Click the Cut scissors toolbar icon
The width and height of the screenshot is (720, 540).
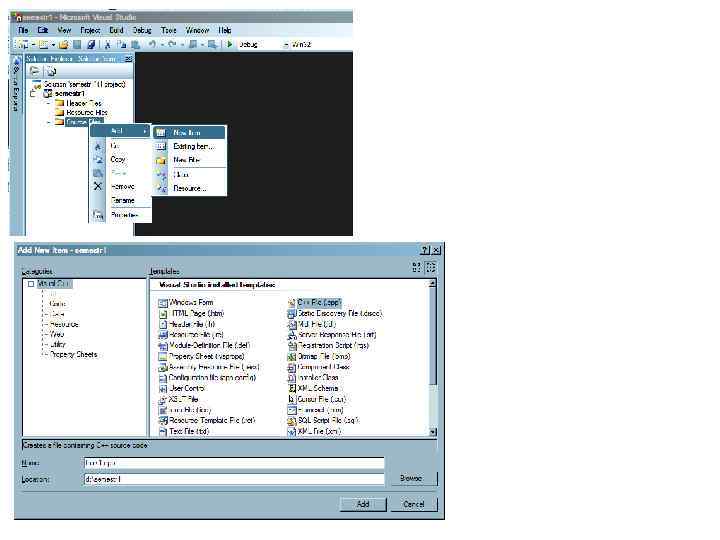coord(108,45)
